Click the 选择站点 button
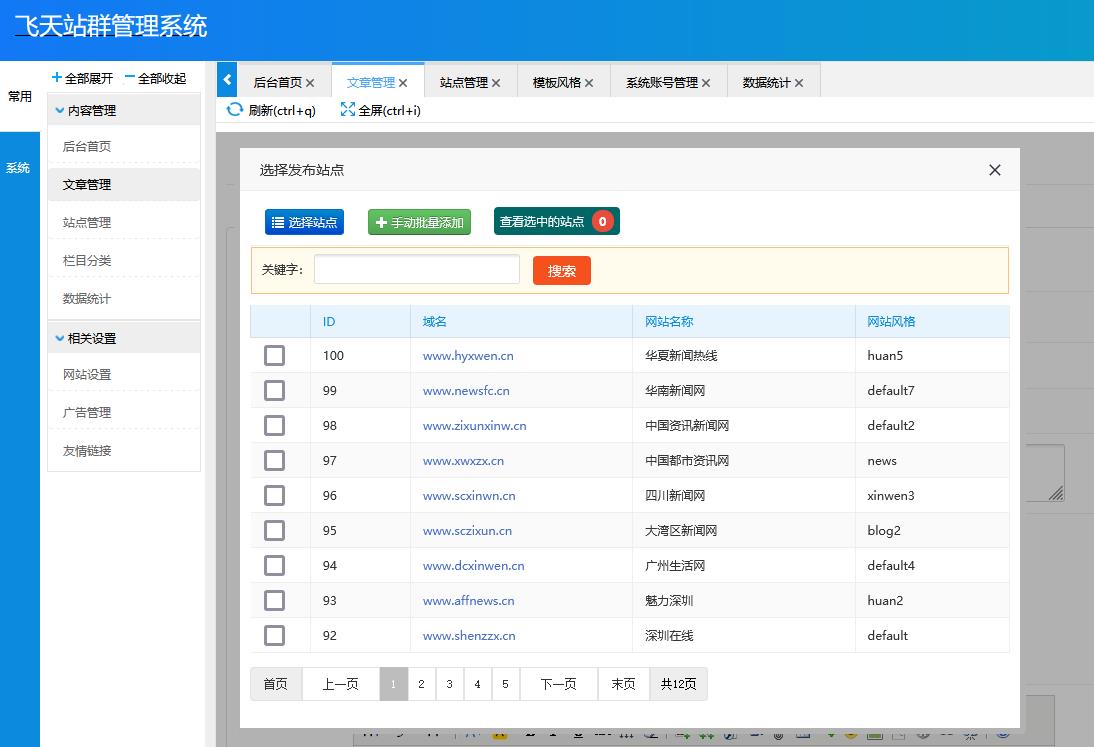The image size is (1094, 747). [x=304, y=222]
